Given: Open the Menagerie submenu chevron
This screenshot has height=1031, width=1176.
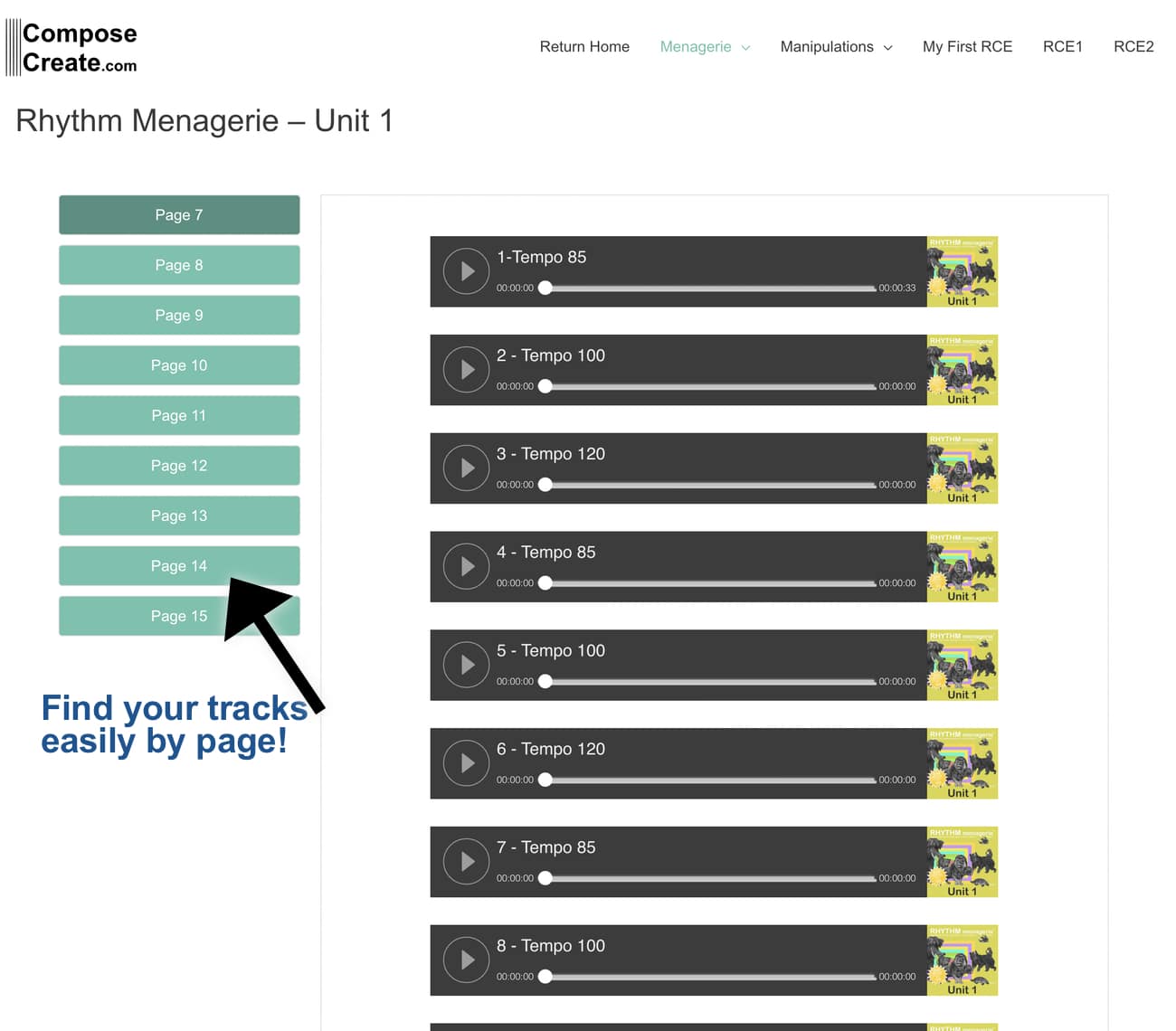Looking at the screenshot, I should click(x=745, y=47).
